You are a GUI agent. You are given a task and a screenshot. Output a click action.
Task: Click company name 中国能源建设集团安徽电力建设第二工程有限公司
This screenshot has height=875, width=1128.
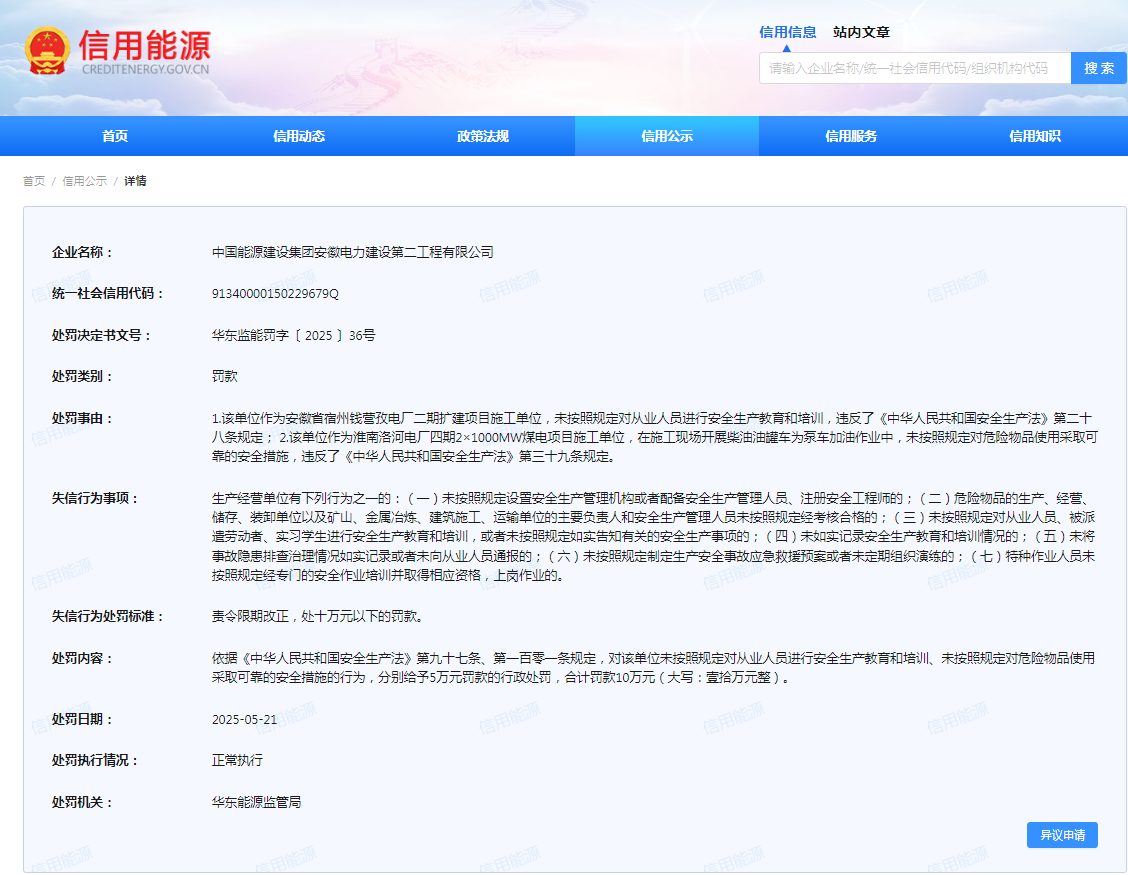352,253
